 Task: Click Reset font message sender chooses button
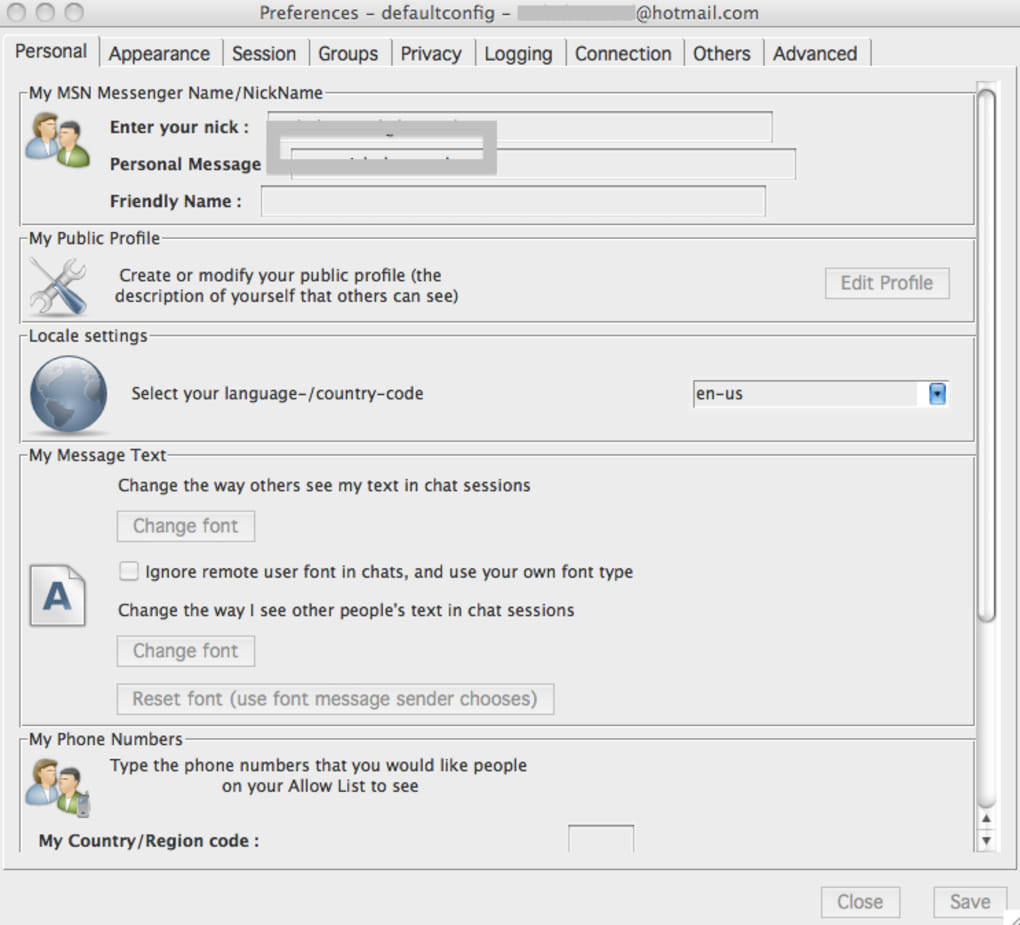(x=335, y=699)
